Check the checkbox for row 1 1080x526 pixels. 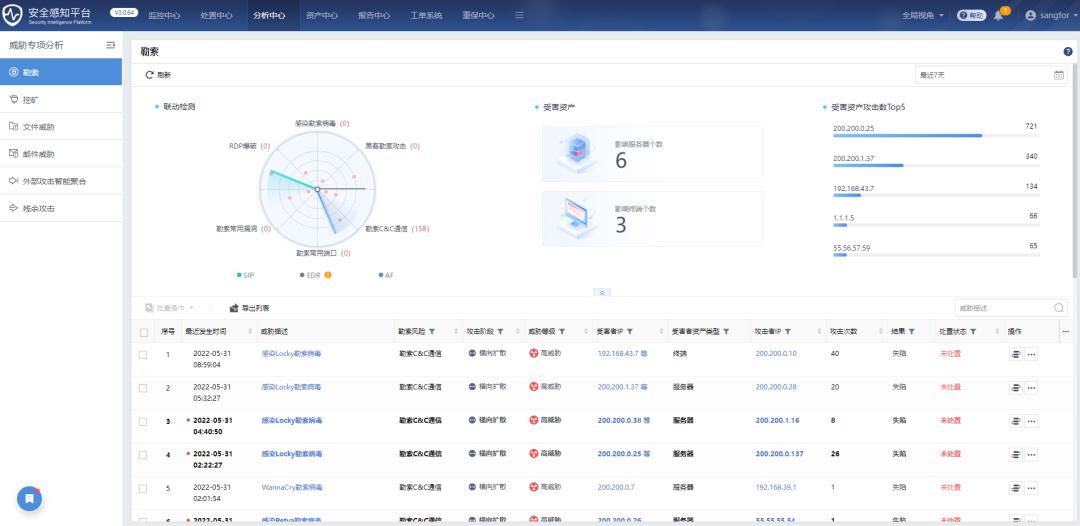144,354
